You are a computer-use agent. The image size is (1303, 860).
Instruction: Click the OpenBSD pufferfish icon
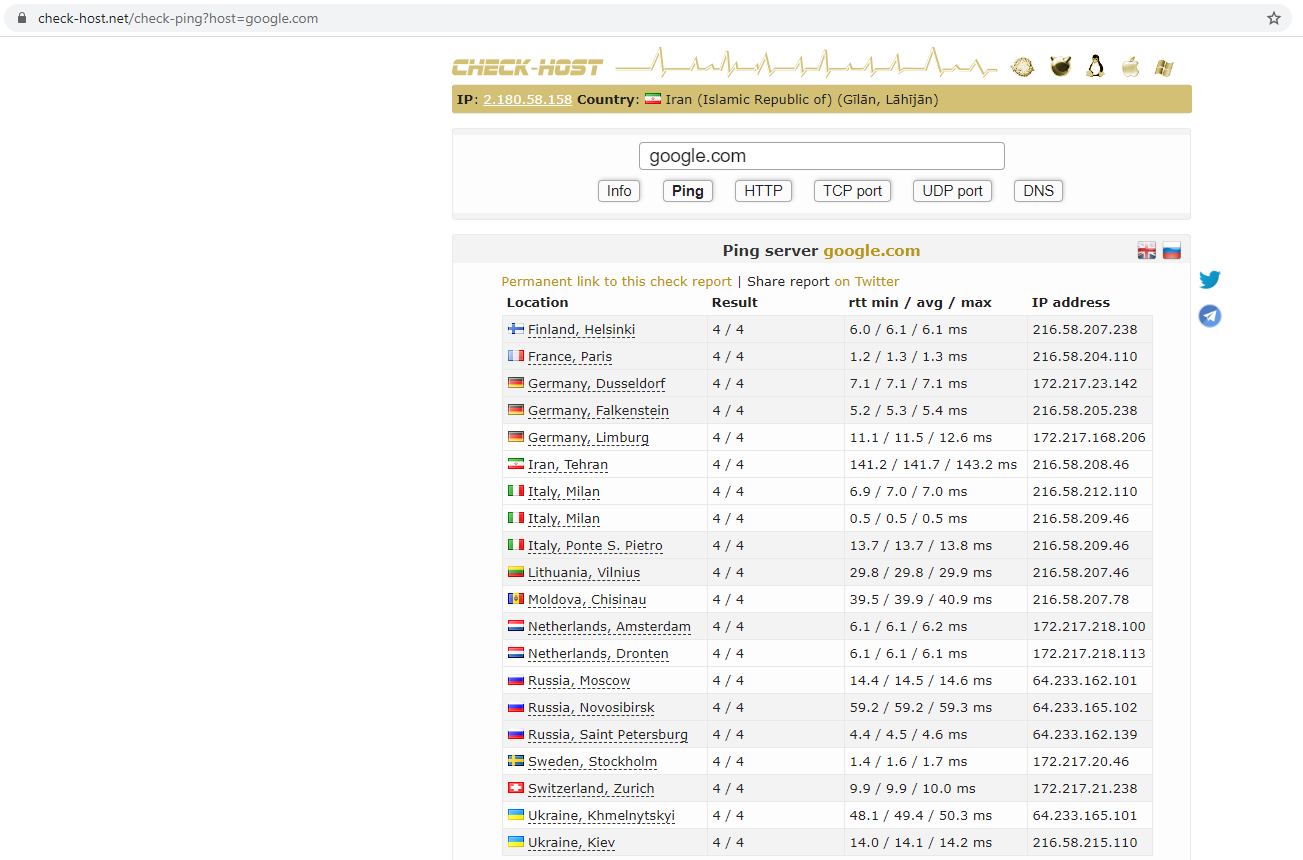point(1022,67)
